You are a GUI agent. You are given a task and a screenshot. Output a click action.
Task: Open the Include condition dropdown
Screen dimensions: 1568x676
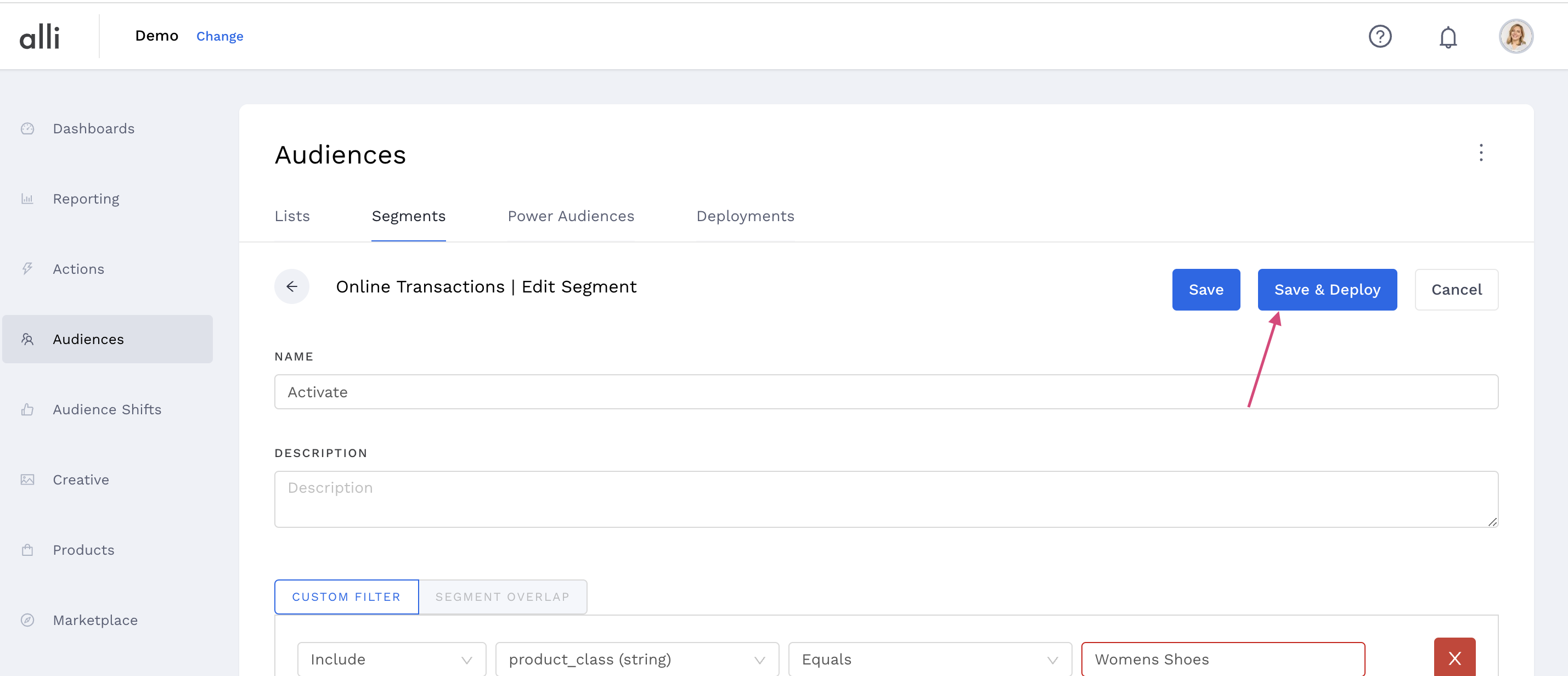391,659
